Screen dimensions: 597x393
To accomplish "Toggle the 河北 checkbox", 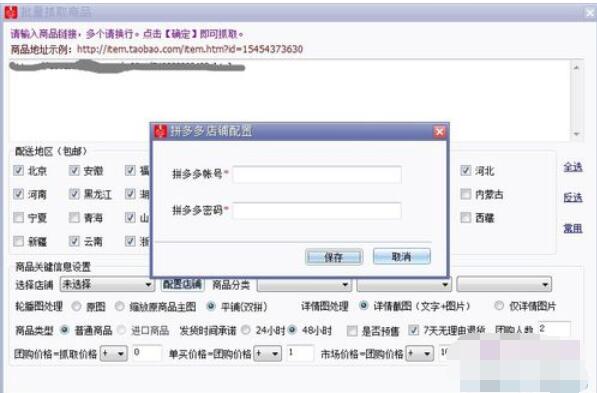I will (x=466, y=170).
